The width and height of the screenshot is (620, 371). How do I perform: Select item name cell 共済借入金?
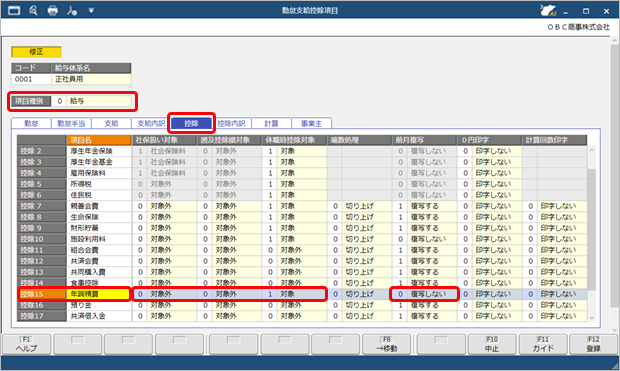coord(99,316)
